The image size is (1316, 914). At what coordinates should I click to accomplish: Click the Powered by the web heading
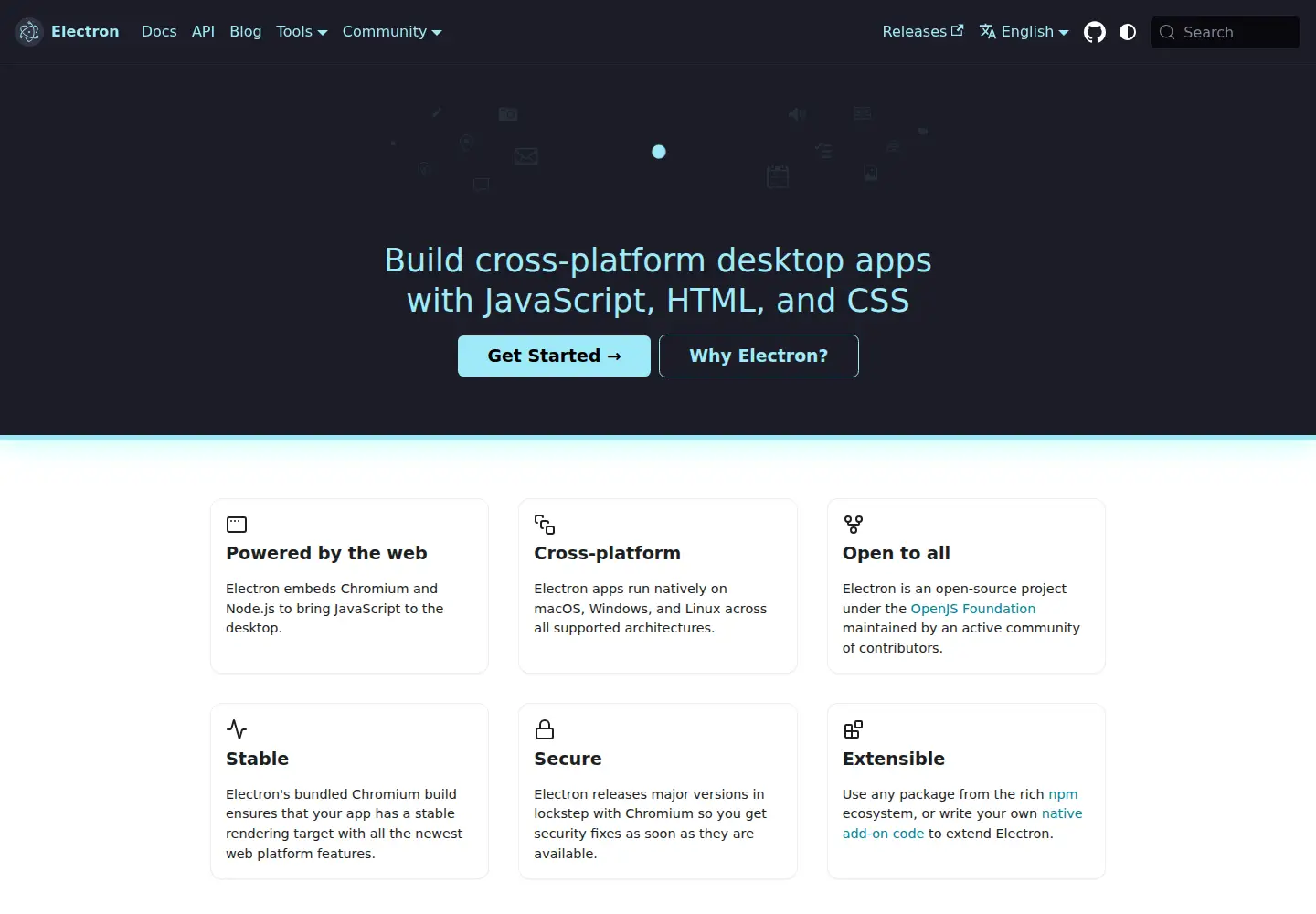pos(326,553)
